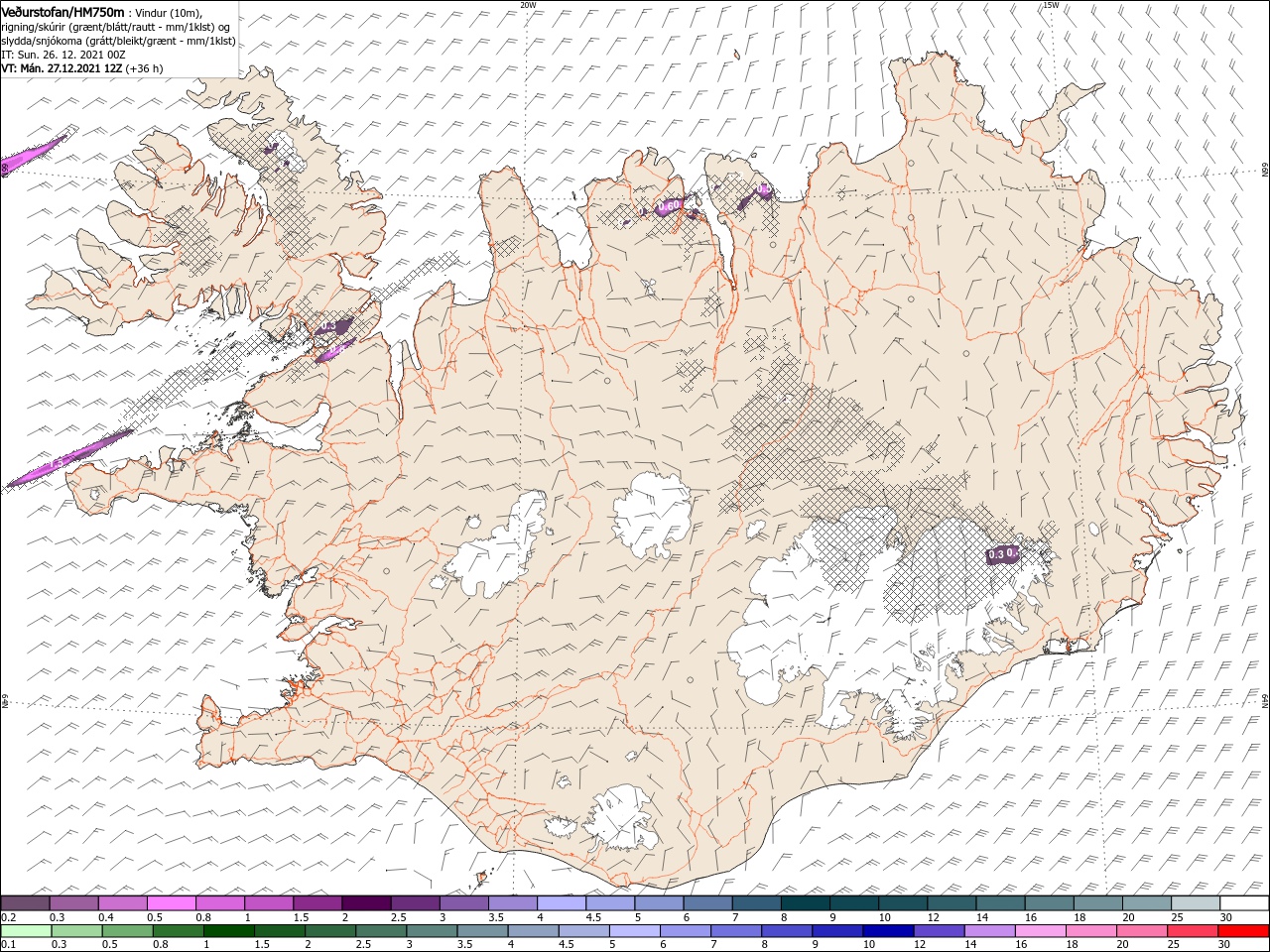Image resolution: width=1270 pixels, height=952 pixels.
Task: Pick the deep blue swatch labeled 10
Action: tap(888, 931)
